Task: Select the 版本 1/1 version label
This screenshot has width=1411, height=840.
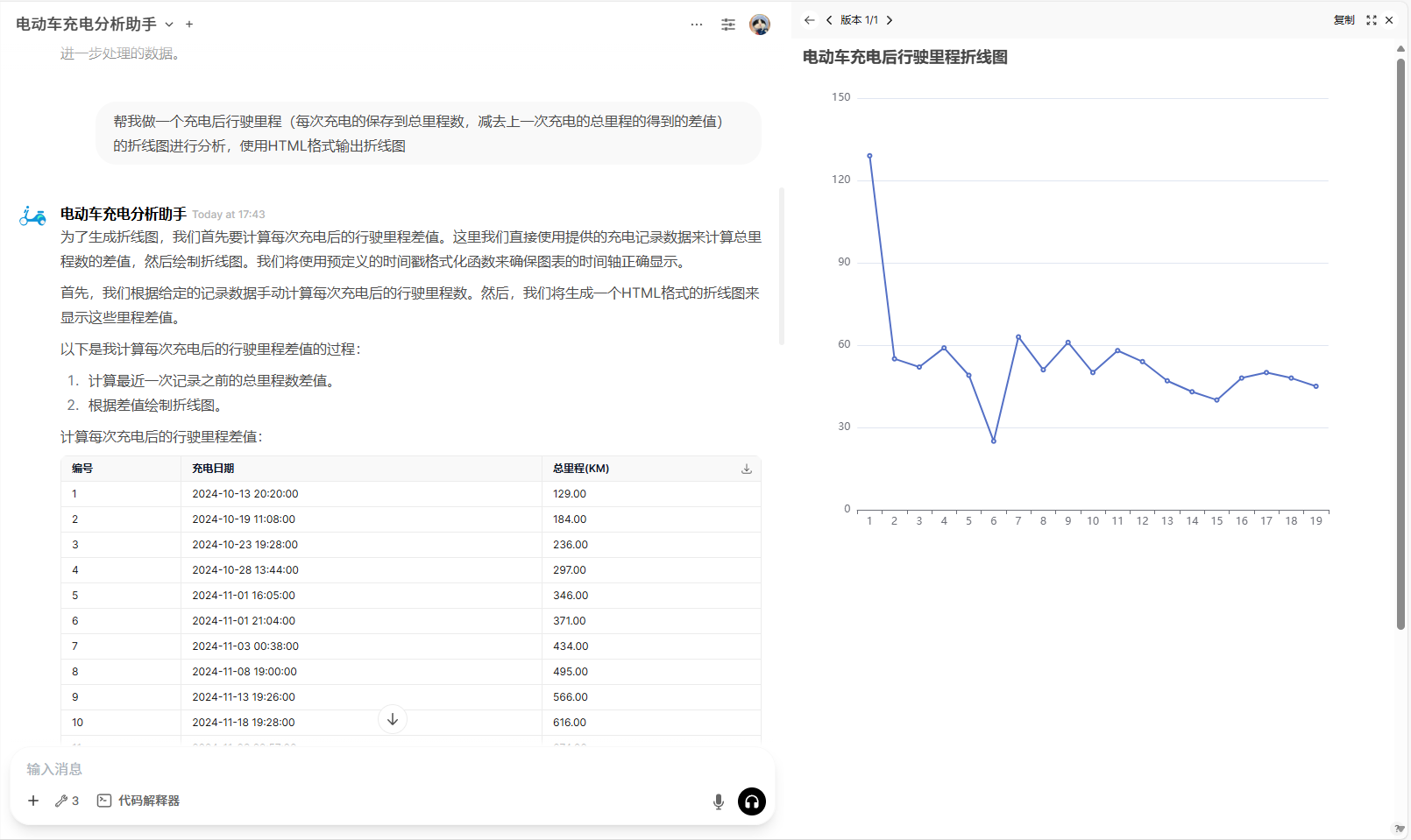Action: 859,19
